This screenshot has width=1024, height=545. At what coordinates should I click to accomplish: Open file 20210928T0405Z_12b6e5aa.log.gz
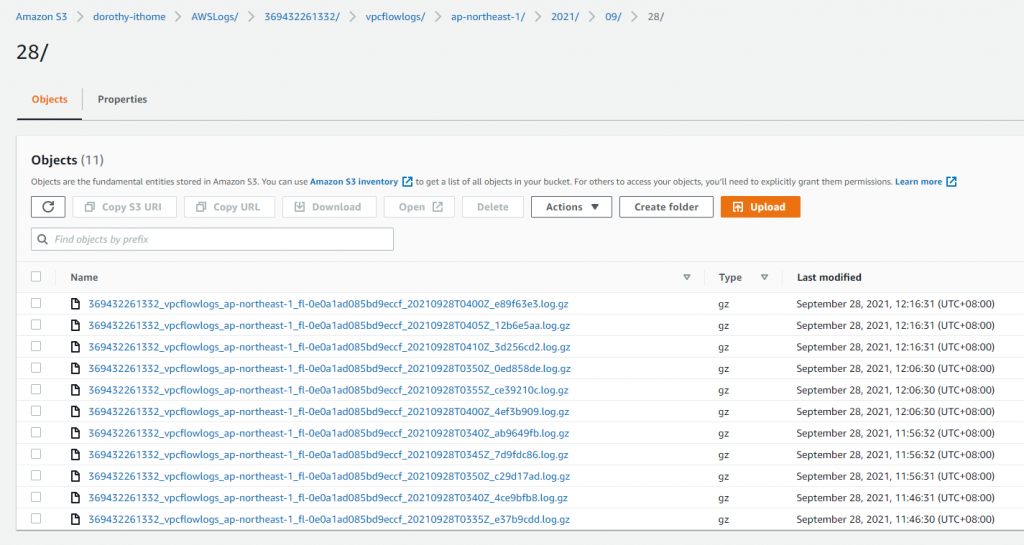(x=329, y=325)
